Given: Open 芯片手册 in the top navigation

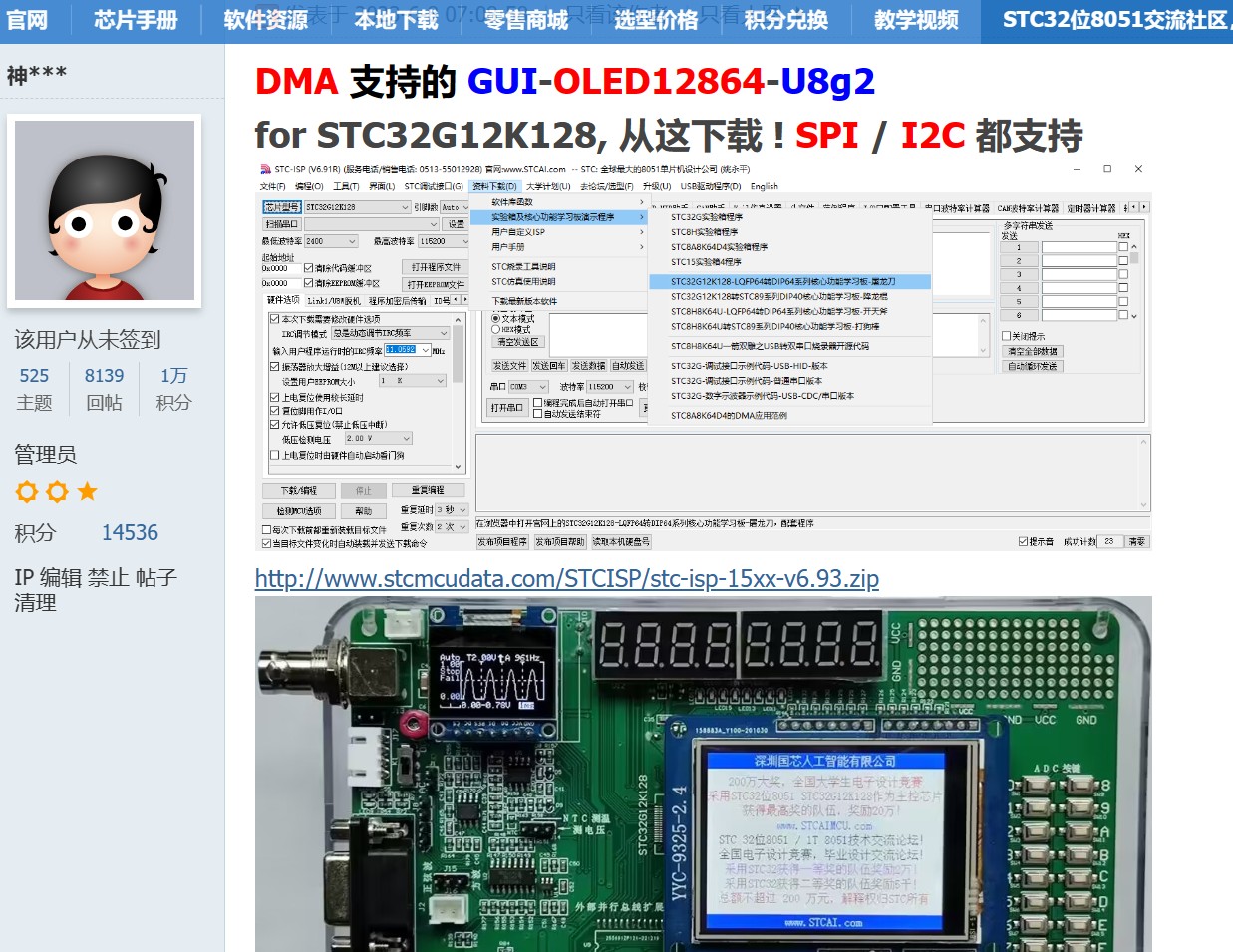Looking at the screenshot, I should pyautogui.click(x=136, y=20).
